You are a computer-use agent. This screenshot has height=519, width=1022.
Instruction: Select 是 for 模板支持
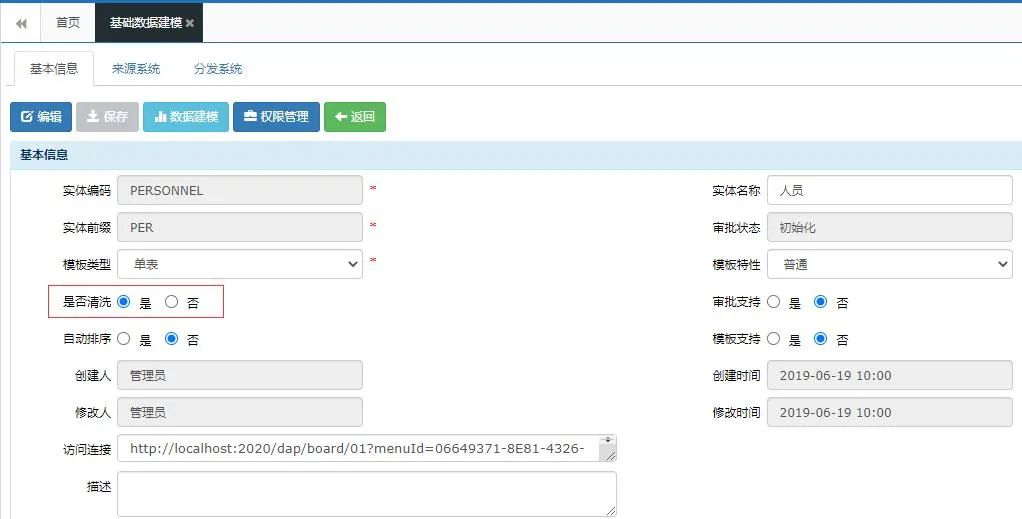pyautogui.click(x=774, y=339)
